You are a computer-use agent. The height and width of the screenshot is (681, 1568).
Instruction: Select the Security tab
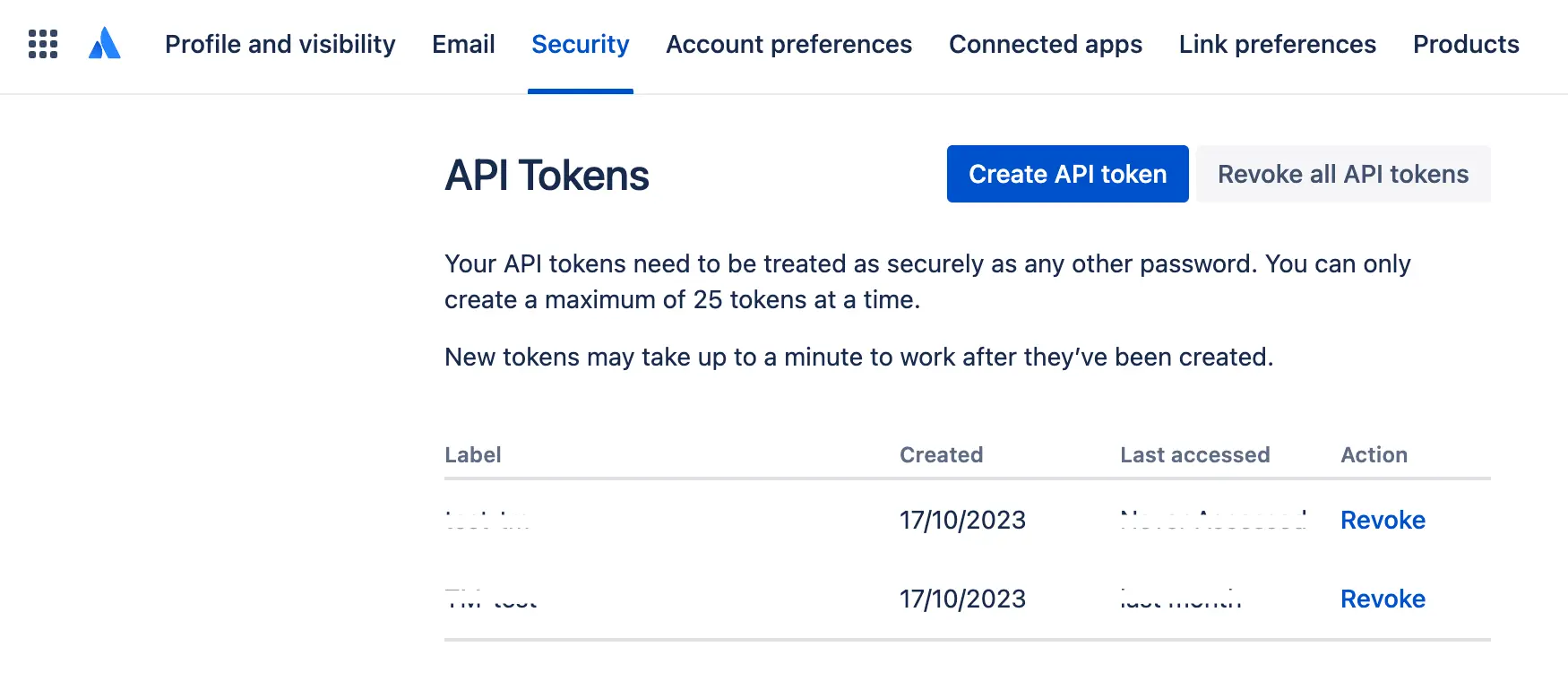(580, 44)
